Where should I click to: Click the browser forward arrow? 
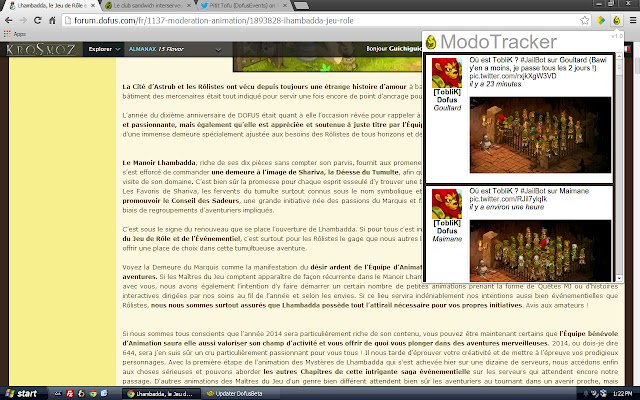pos(23,20)
